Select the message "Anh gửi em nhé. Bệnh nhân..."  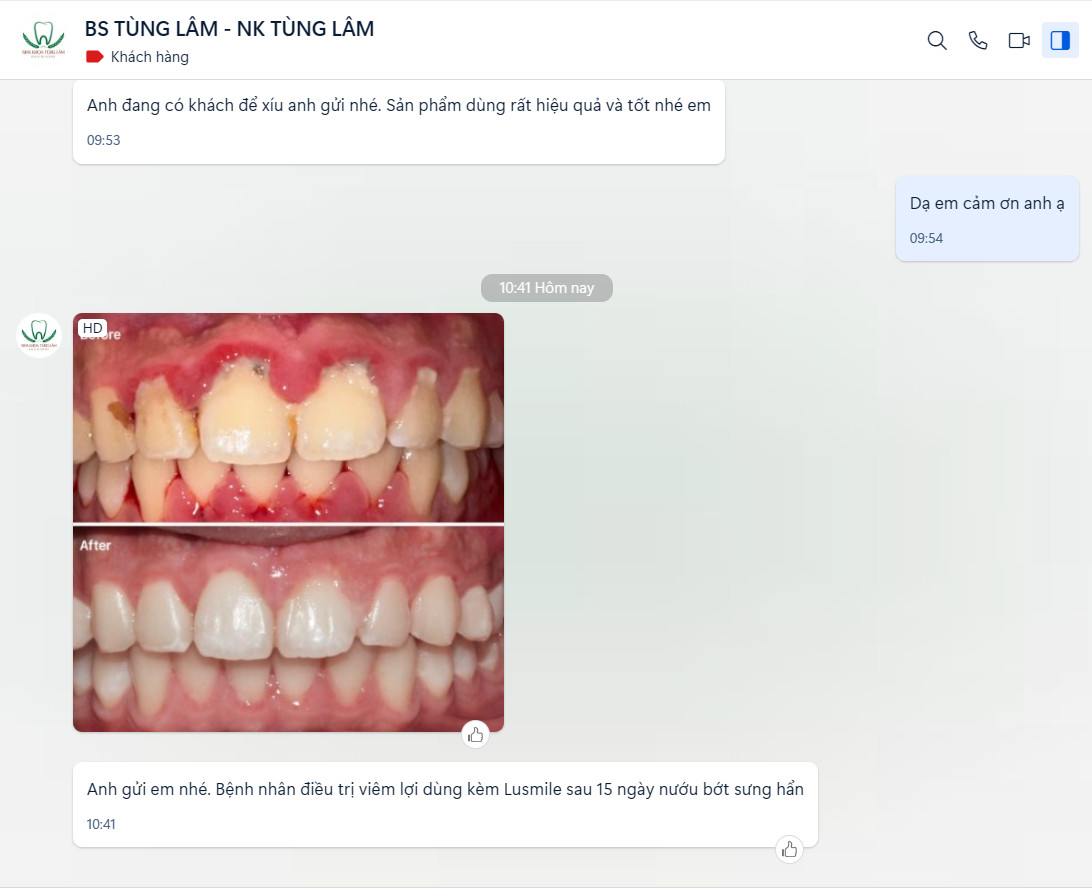445,789
